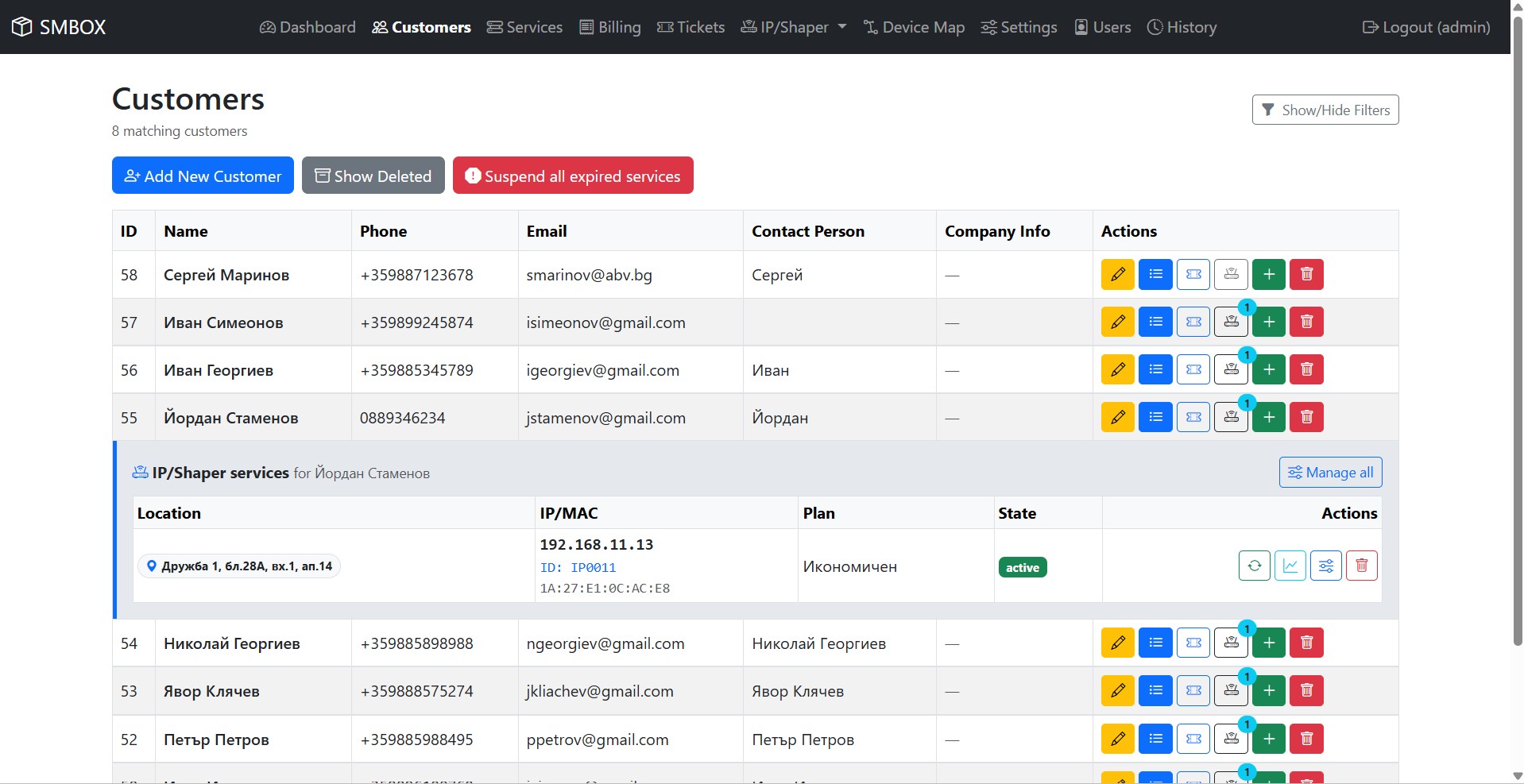The image size is (1524, 784).
Task: Click location badge Дружба 1, бл.28А
Action: 238,566
